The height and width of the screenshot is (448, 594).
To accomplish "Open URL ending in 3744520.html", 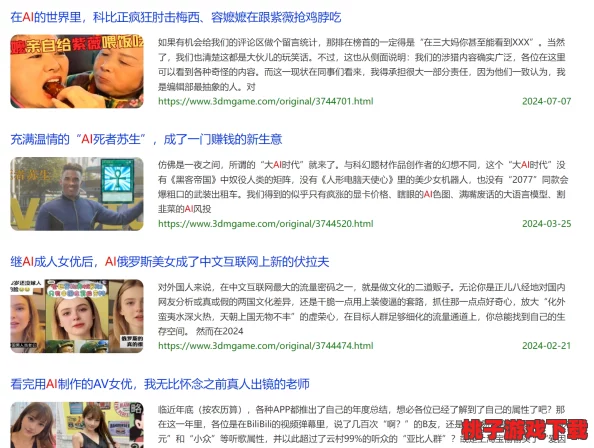I will tap(266, 223).
